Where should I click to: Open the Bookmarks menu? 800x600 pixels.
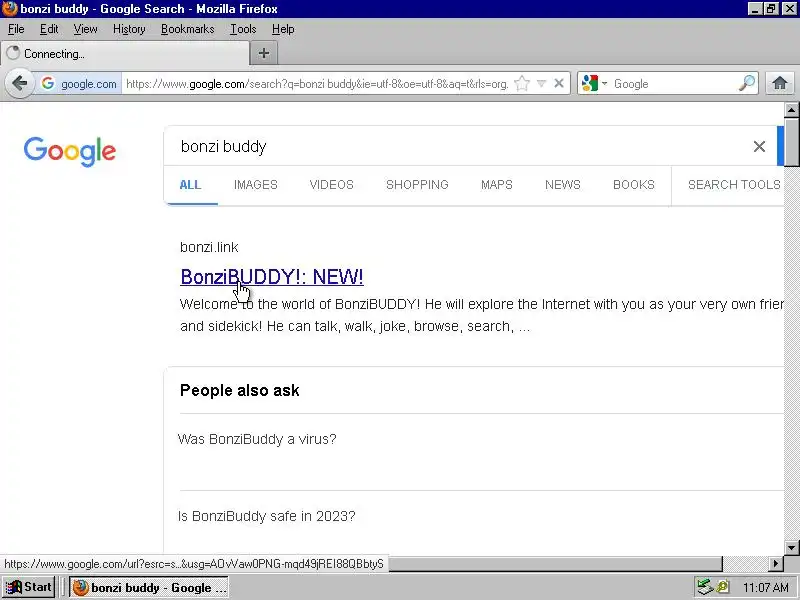tap(187, 29)
